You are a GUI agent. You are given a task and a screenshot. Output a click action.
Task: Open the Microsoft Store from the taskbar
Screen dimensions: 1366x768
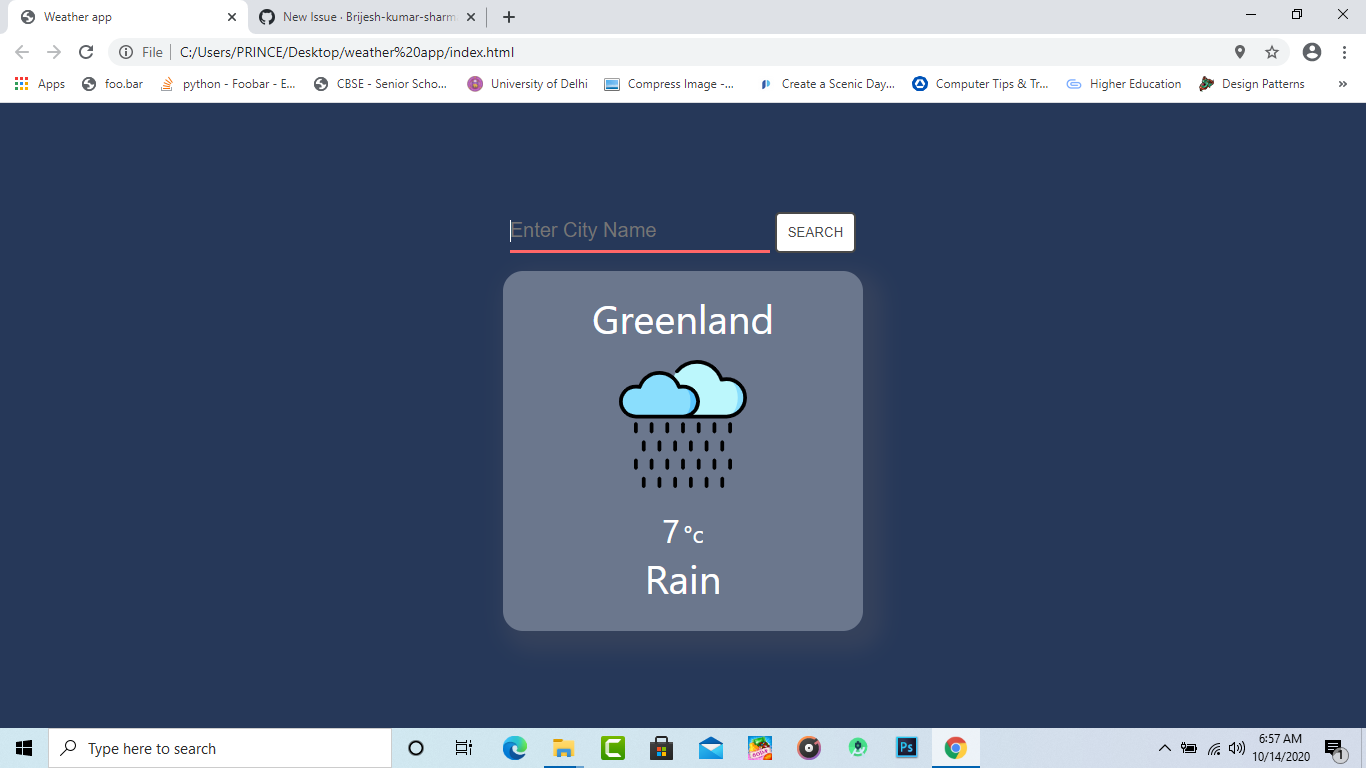click(661, 747)
